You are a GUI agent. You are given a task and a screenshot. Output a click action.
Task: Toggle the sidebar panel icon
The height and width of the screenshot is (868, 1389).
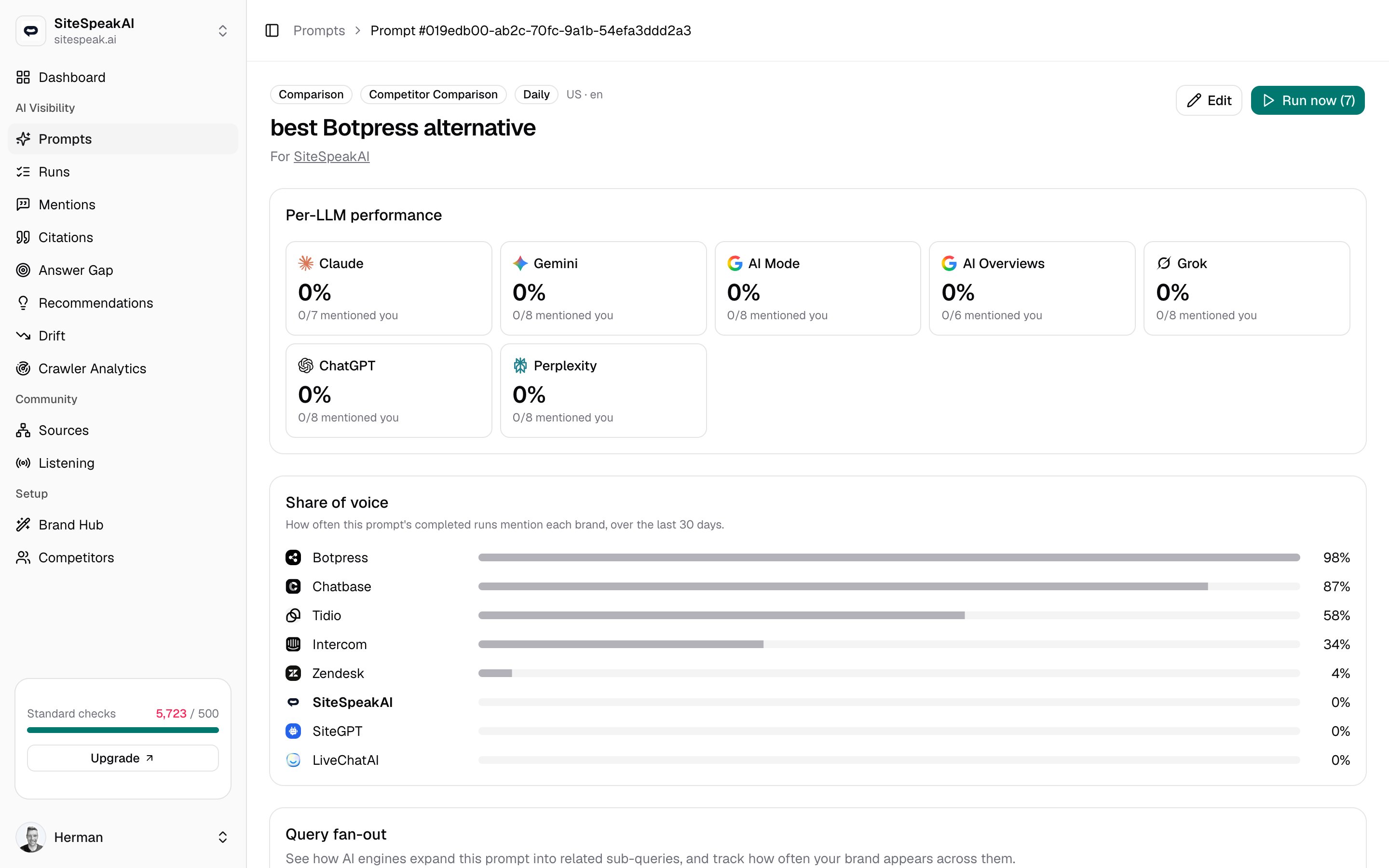tap(272, 30)
